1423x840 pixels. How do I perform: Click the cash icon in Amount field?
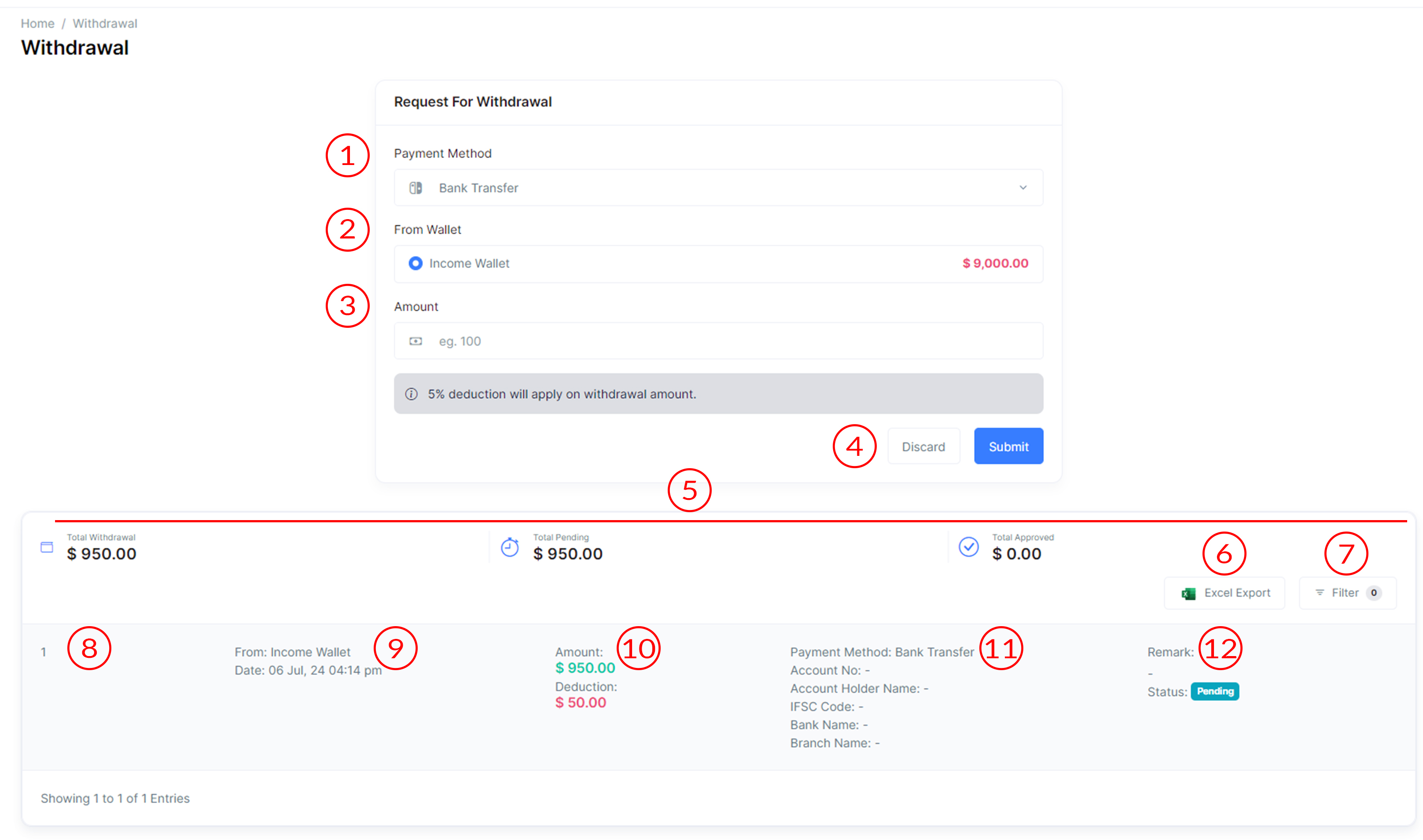pyautogui.click(x=416, y=341)
